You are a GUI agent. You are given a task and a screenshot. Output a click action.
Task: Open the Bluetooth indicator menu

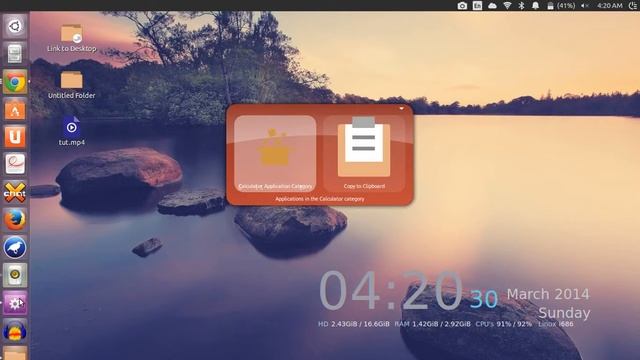click(521, 5)
